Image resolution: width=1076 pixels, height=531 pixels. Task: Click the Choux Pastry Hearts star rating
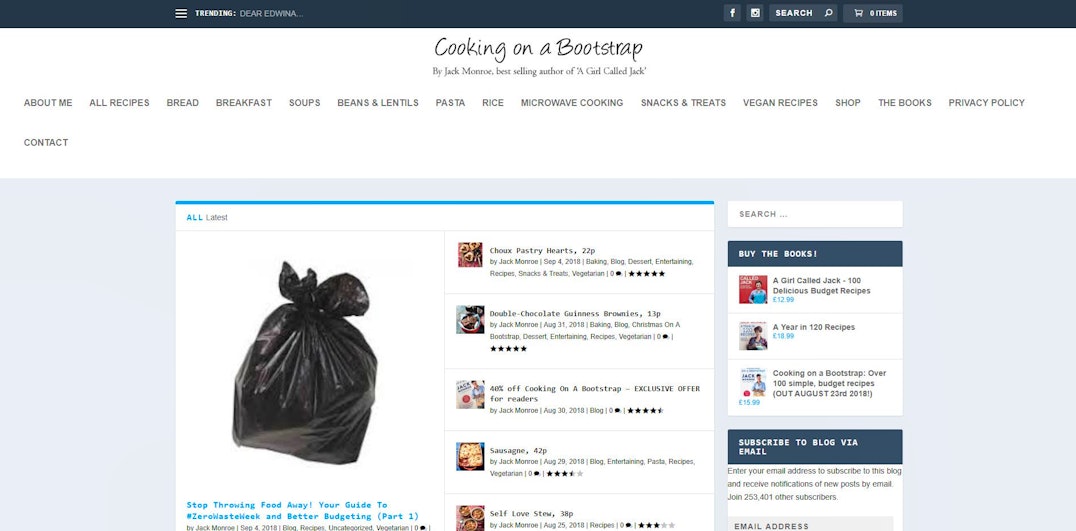[x=646, y=274]
